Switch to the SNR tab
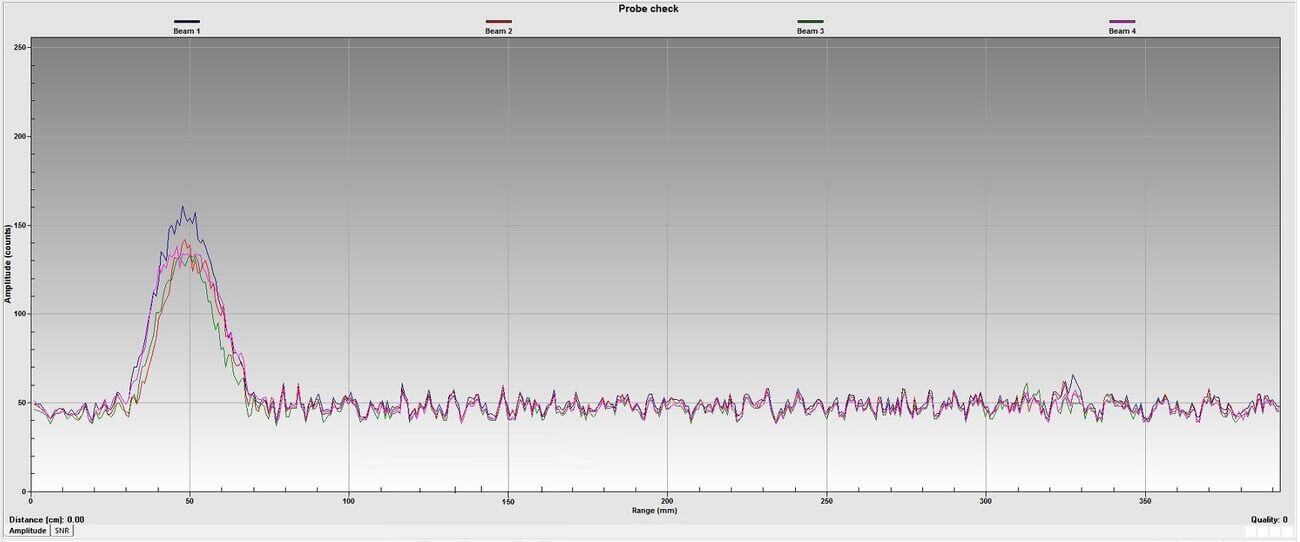1300x542 pixels. click(x=62, y=531)
